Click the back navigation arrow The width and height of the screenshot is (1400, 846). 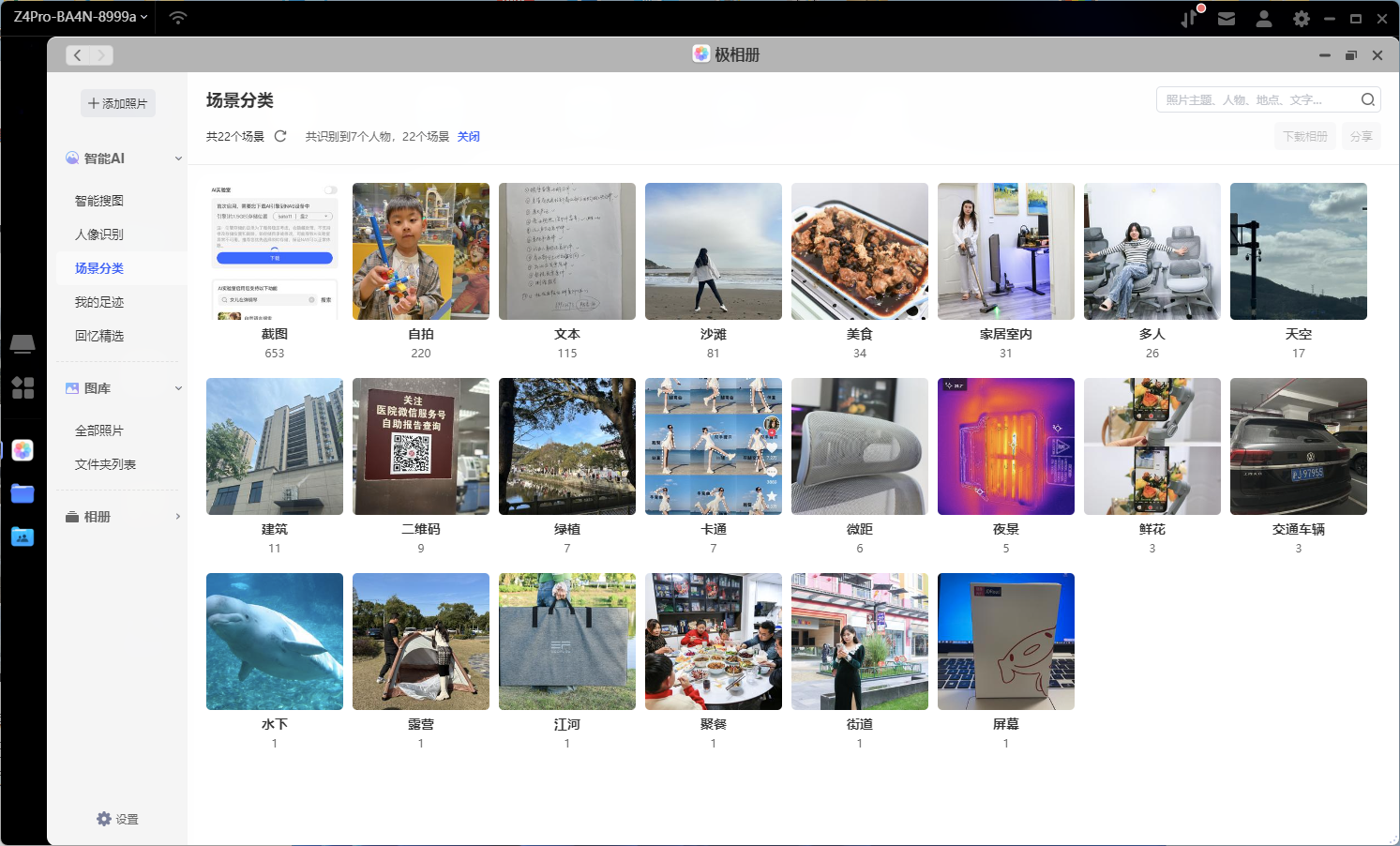coord(78,55)
